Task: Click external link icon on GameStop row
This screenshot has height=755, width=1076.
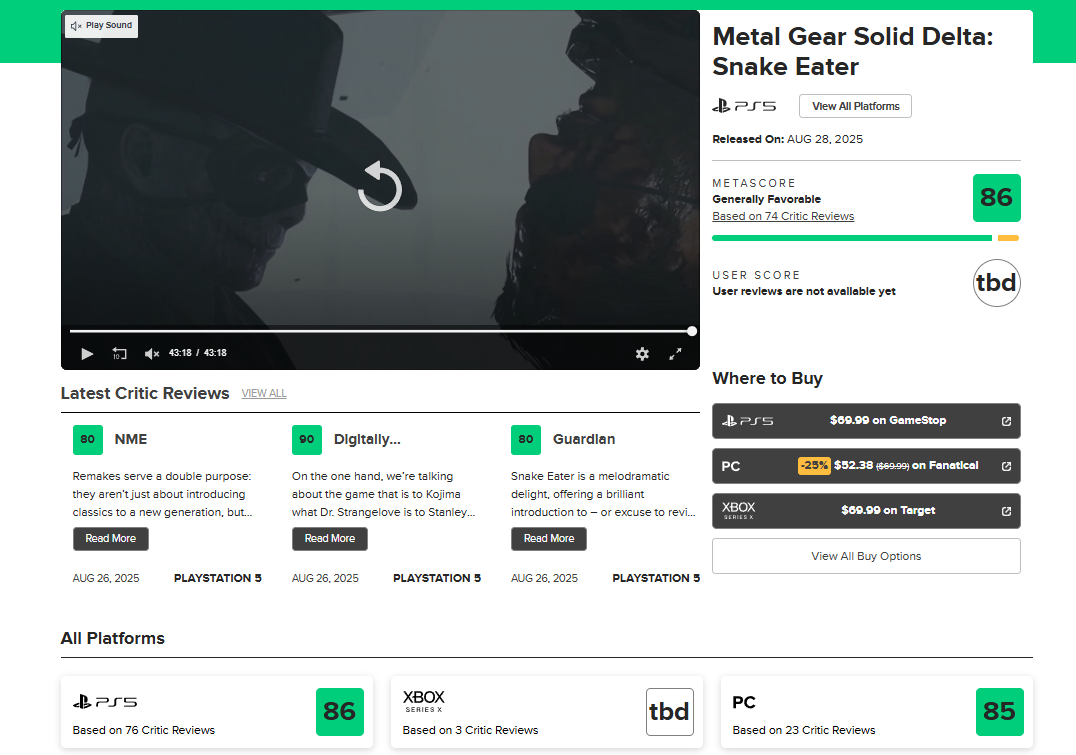Action: click(1006, 421)
